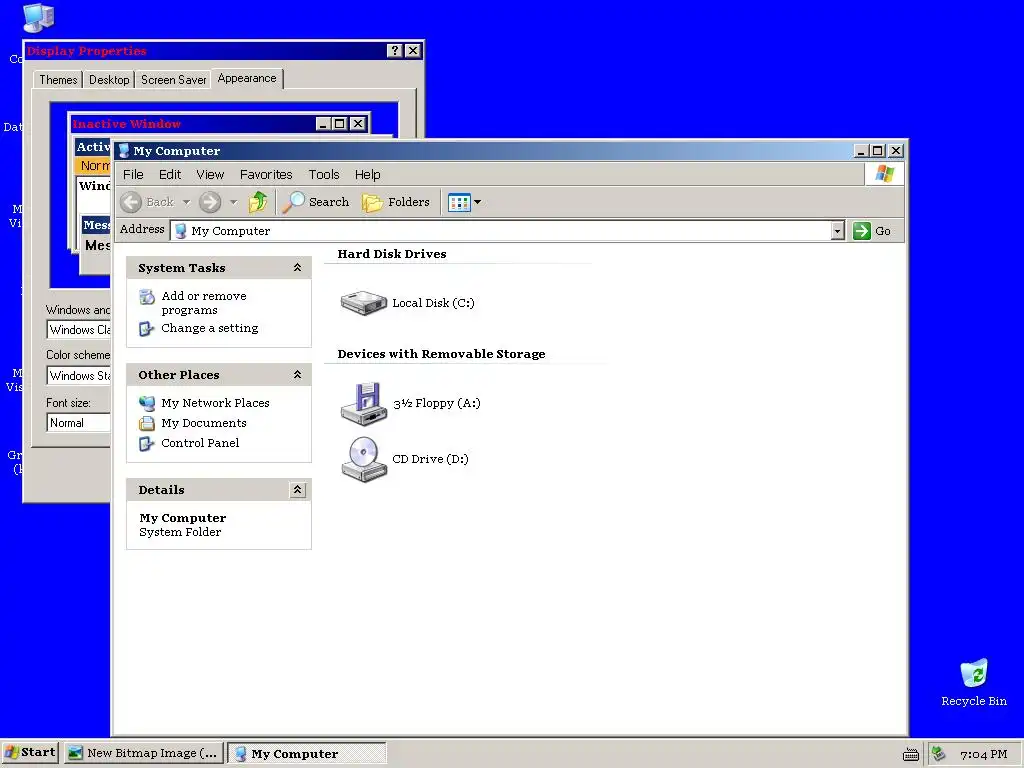Open the View menu
This screenshot has height=768, width=1024.
coord(210,174)
